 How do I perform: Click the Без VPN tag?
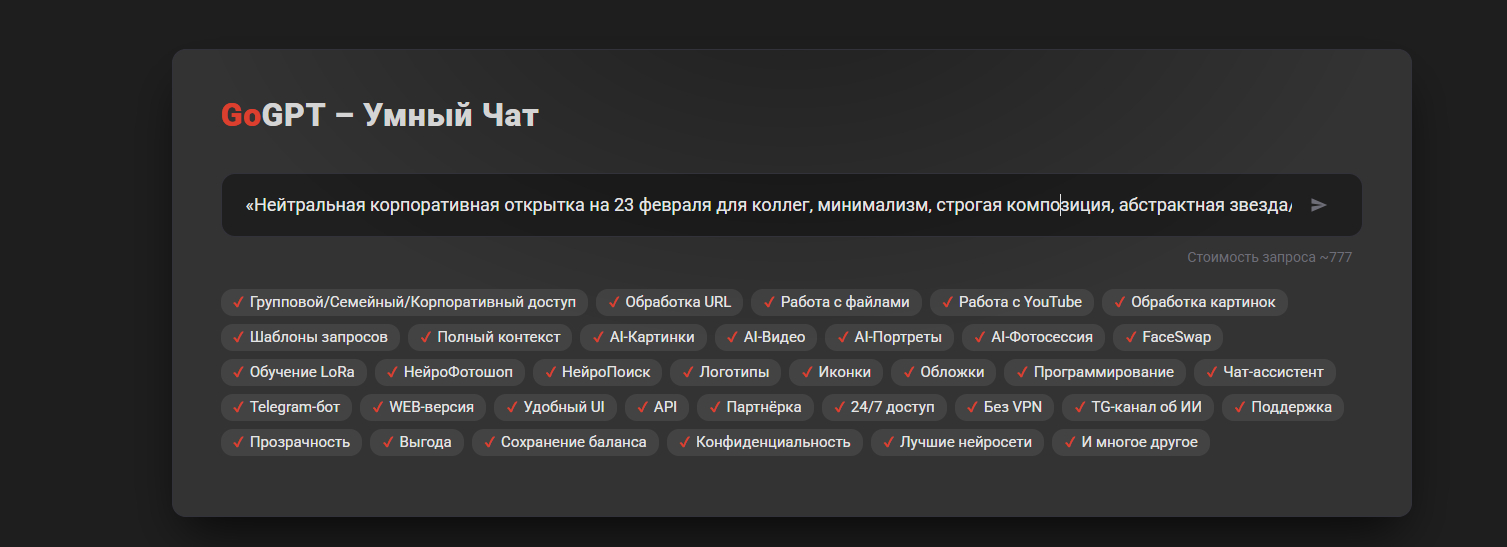(x=1004, y=407)
